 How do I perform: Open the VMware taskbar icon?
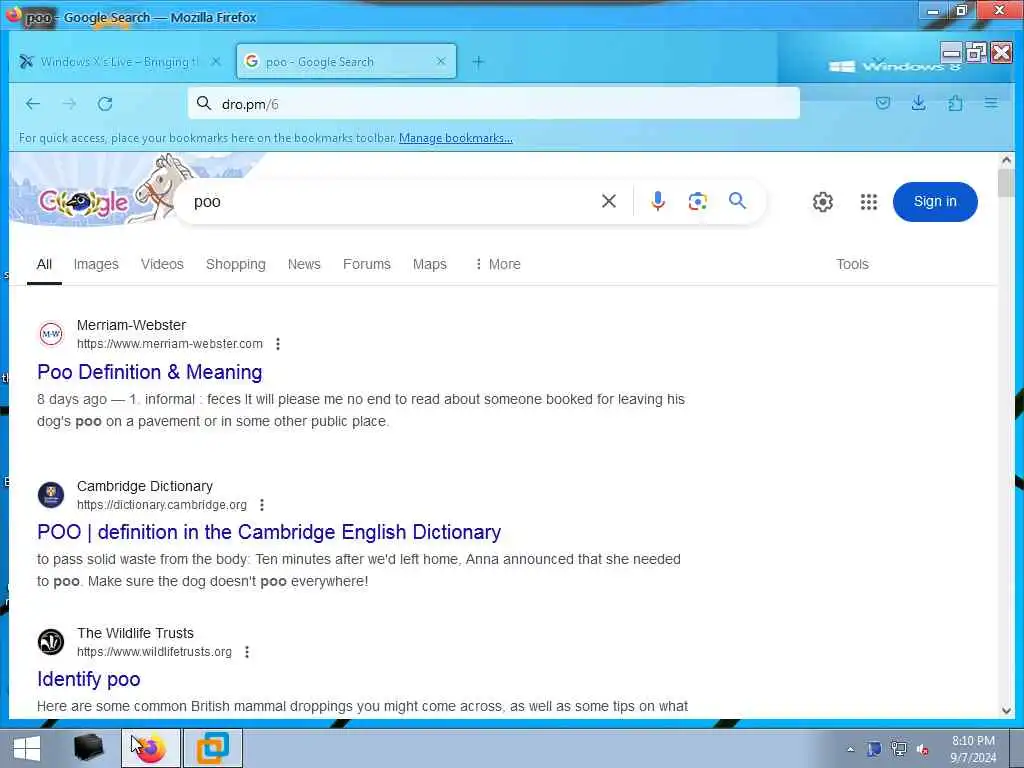(213, 748)
